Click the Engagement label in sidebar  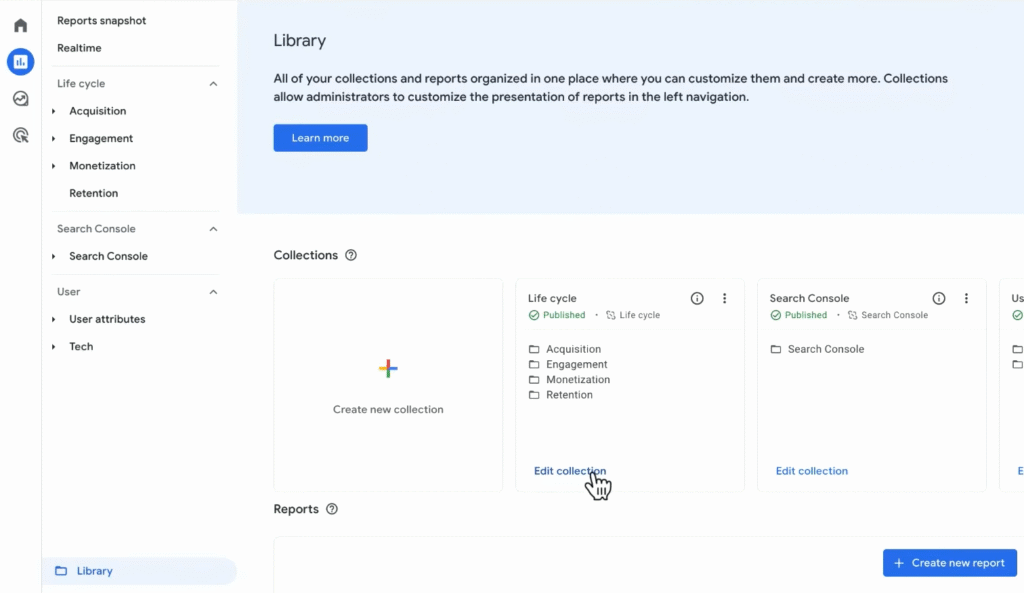[x=101, y=138]
